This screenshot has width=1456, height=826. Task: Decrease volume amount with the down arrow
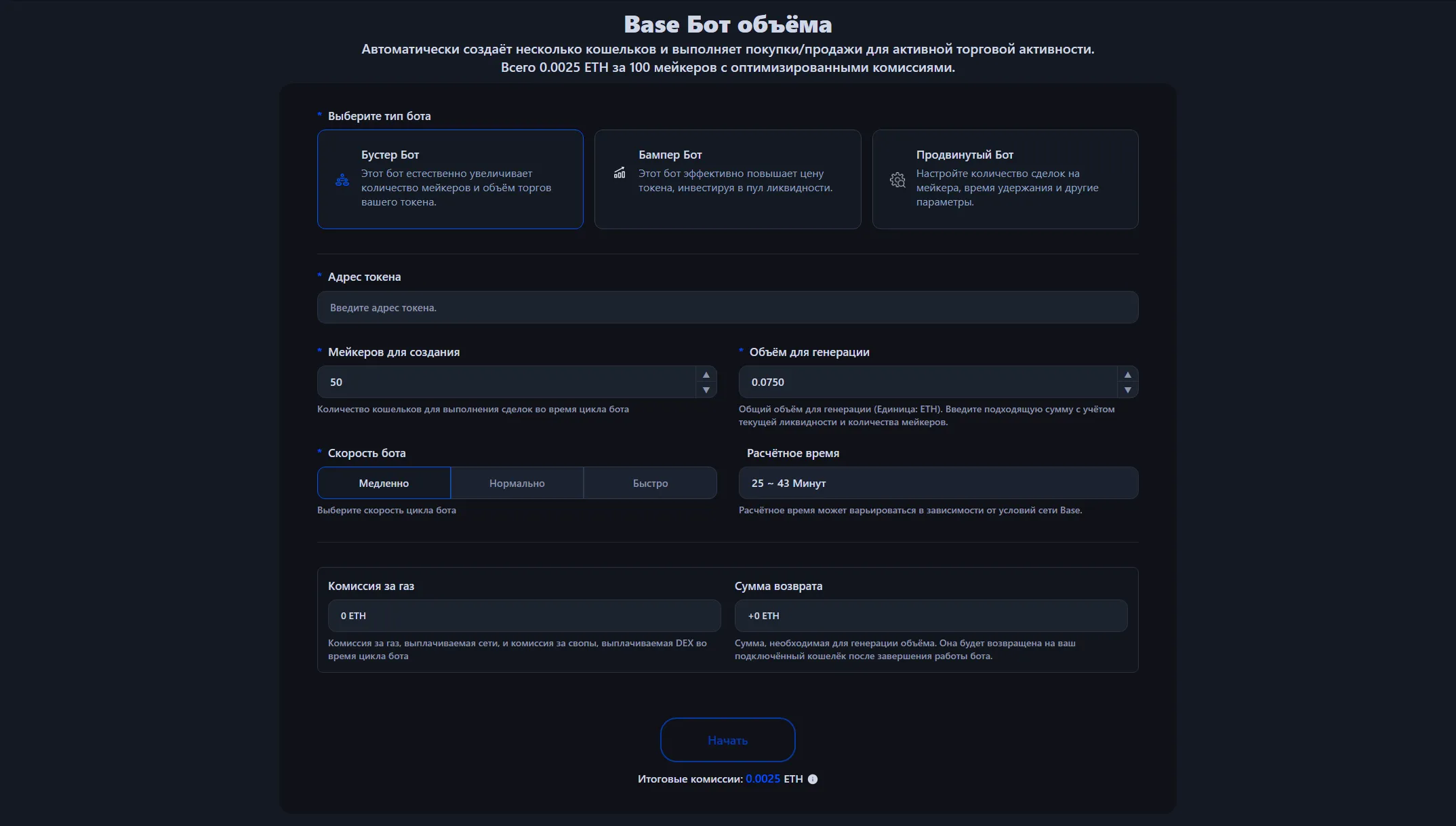(1127, 390)
